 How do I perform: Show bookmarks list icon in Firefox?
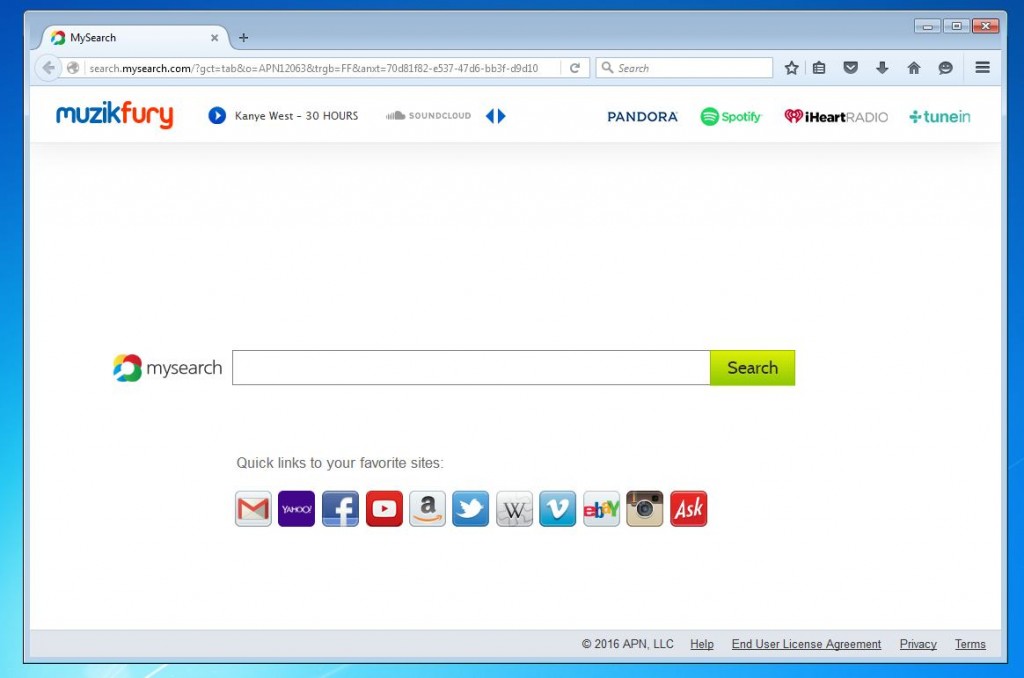coord(819,68)
